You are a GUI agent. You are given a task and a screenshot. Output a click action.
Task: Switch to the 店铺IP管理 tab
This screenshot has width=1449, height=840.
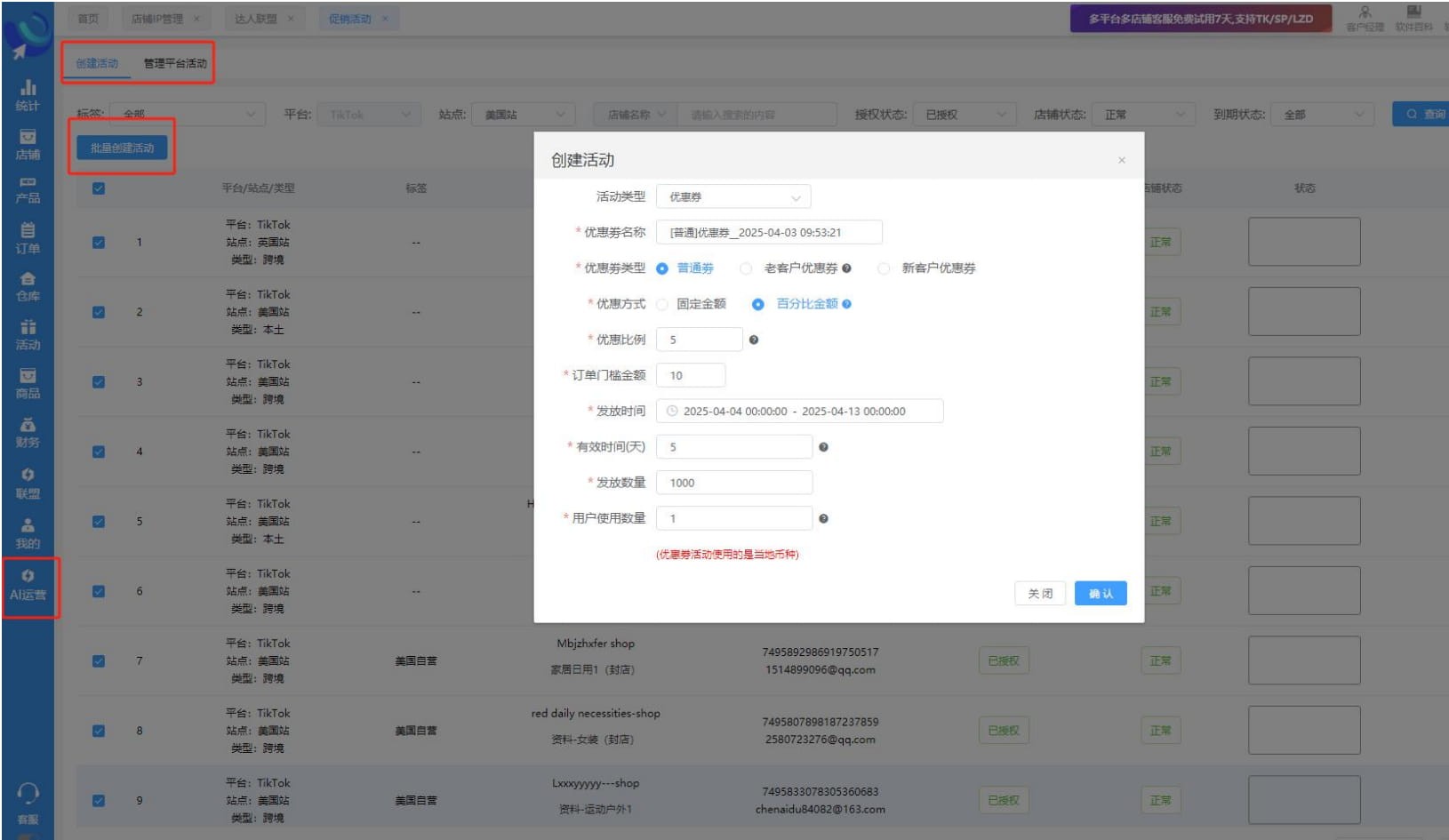(157, 19)
